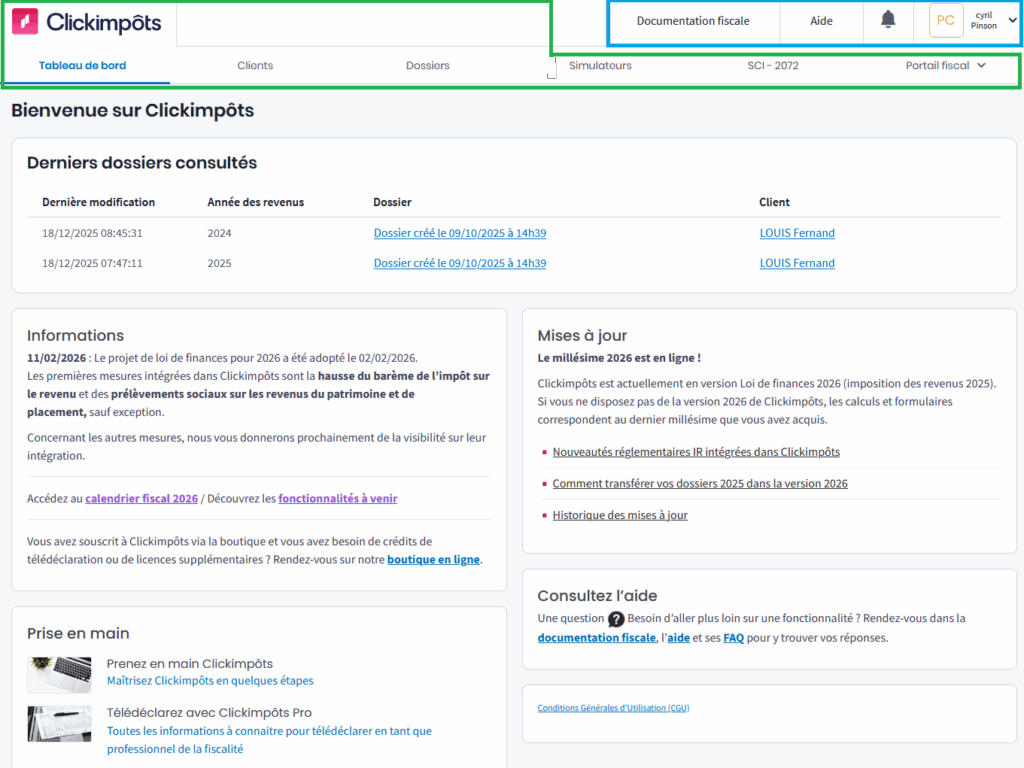Screen dimensions: 1024x768
Task: Select the SCI - 2072 tab
Action: [772, 66]
